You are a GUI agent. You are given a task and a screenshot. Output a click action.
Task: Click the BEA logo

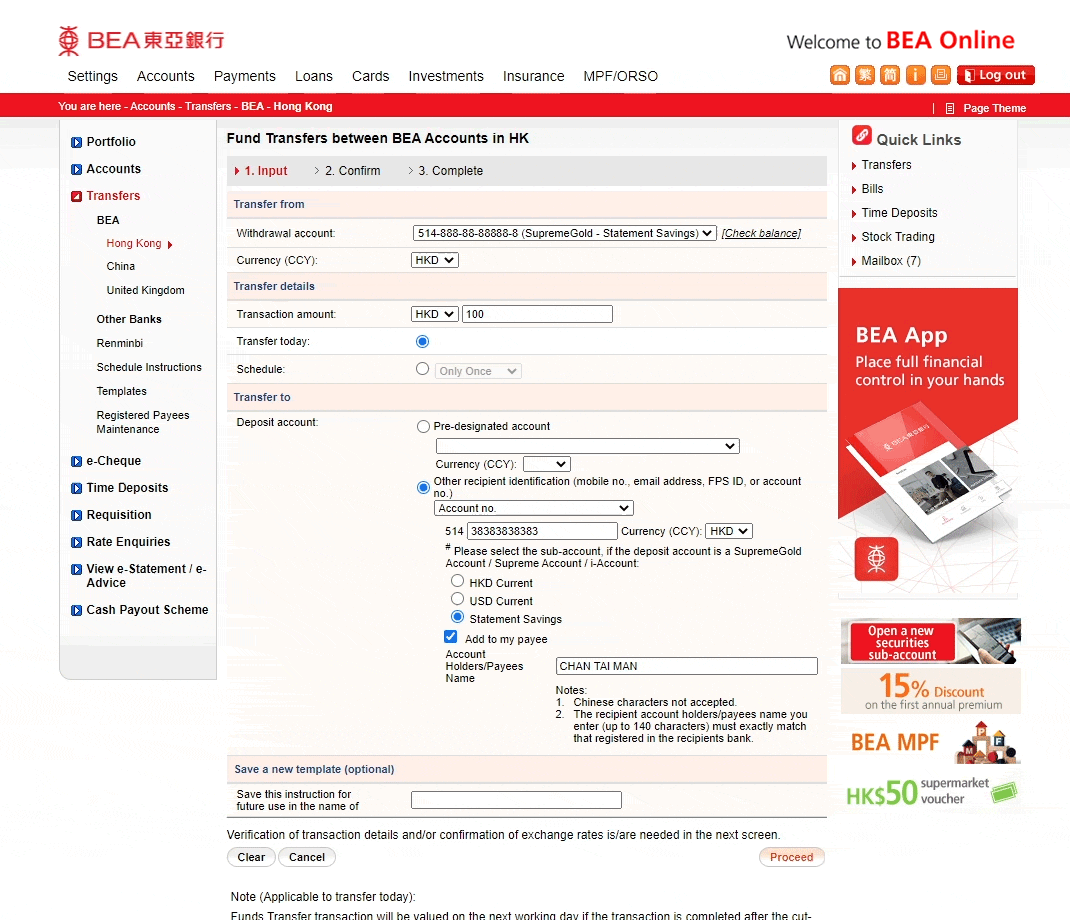pos(141,41)
